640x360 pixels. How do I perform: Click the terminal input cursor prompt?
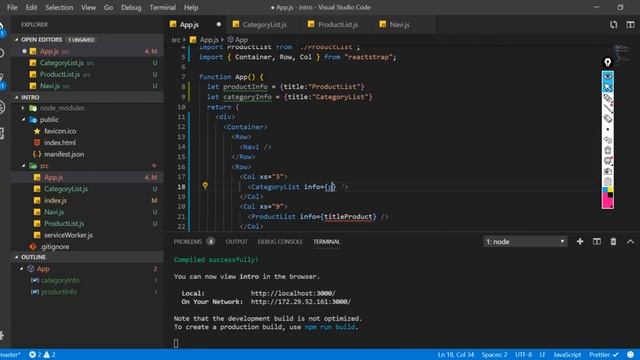pyautogui.click(x=176, y=344)
